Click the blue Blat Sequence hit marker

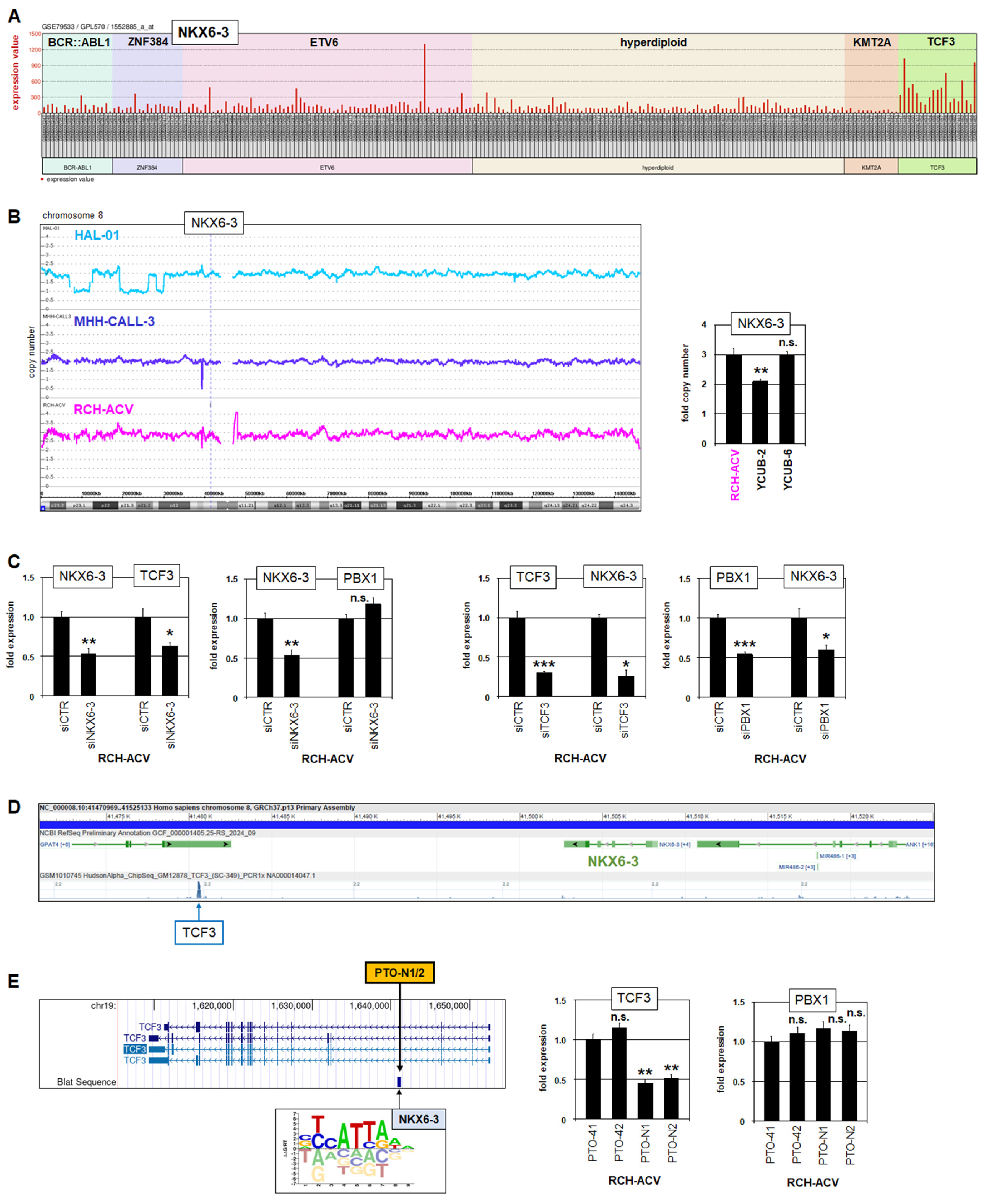click(399, 1081)
